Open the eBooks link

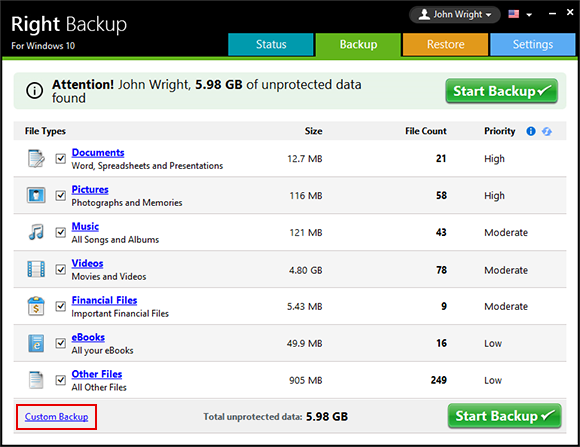(x=88, y=337)
